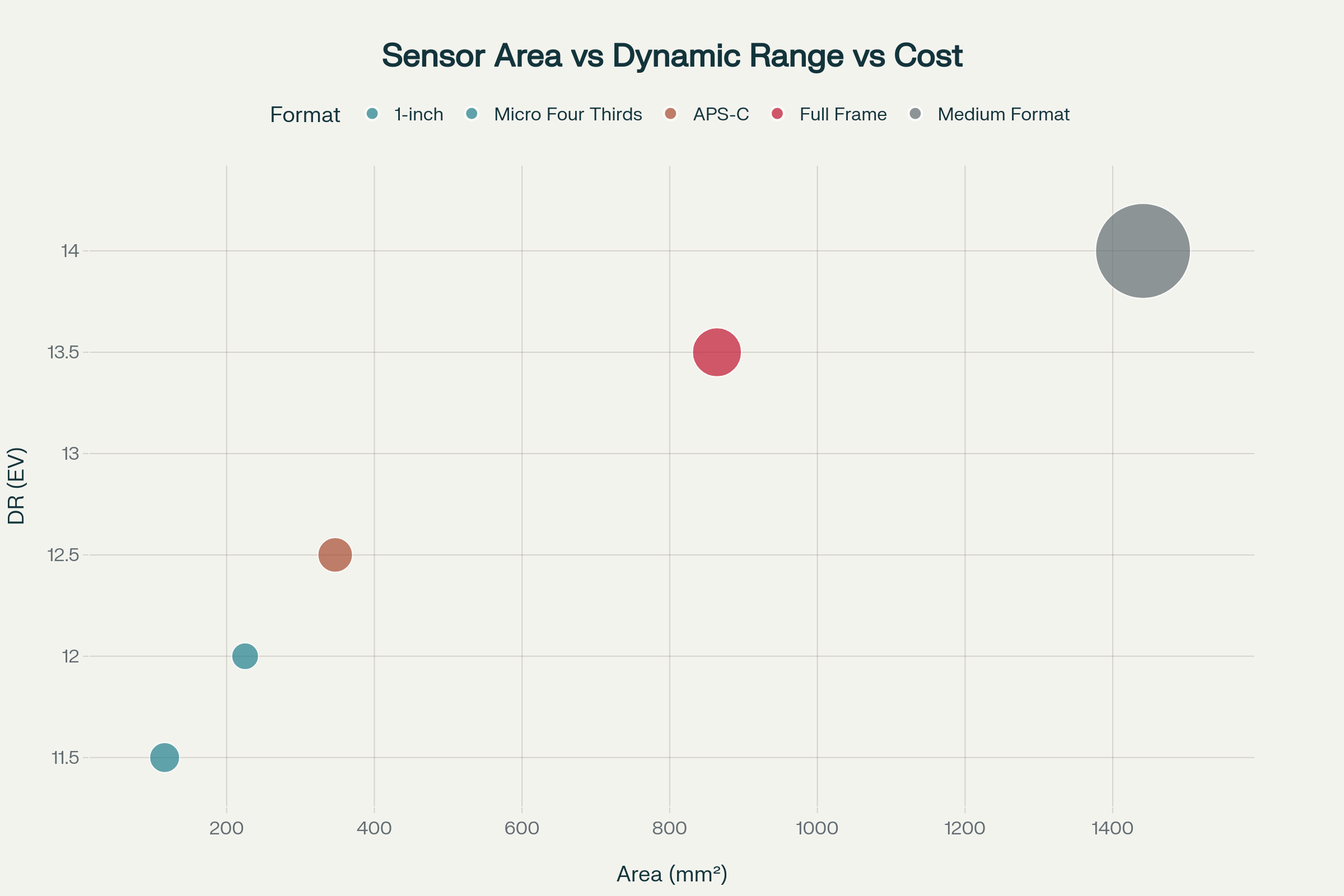
Task: Hide the 1-inch series via legend
Action: pos(372,114)
